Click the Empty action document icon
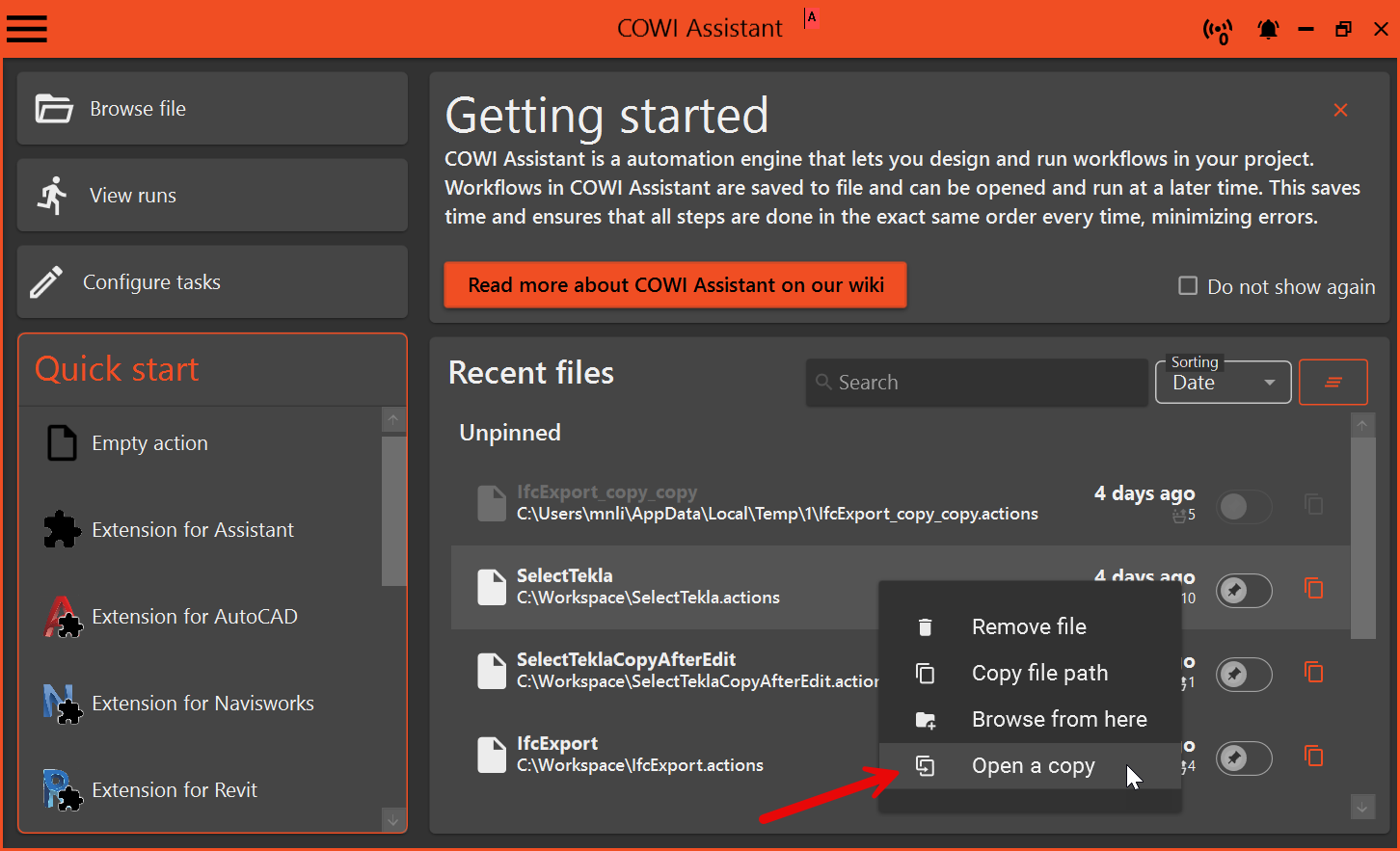 pyautogui.click(x=62, y=442)
